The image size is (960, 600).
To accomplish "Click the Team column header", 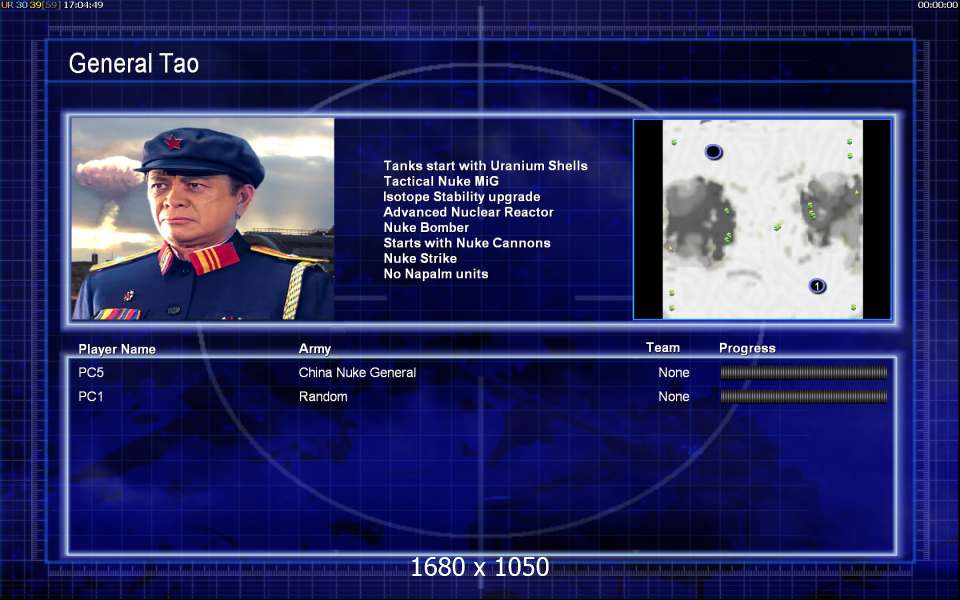I will point(663,348).
